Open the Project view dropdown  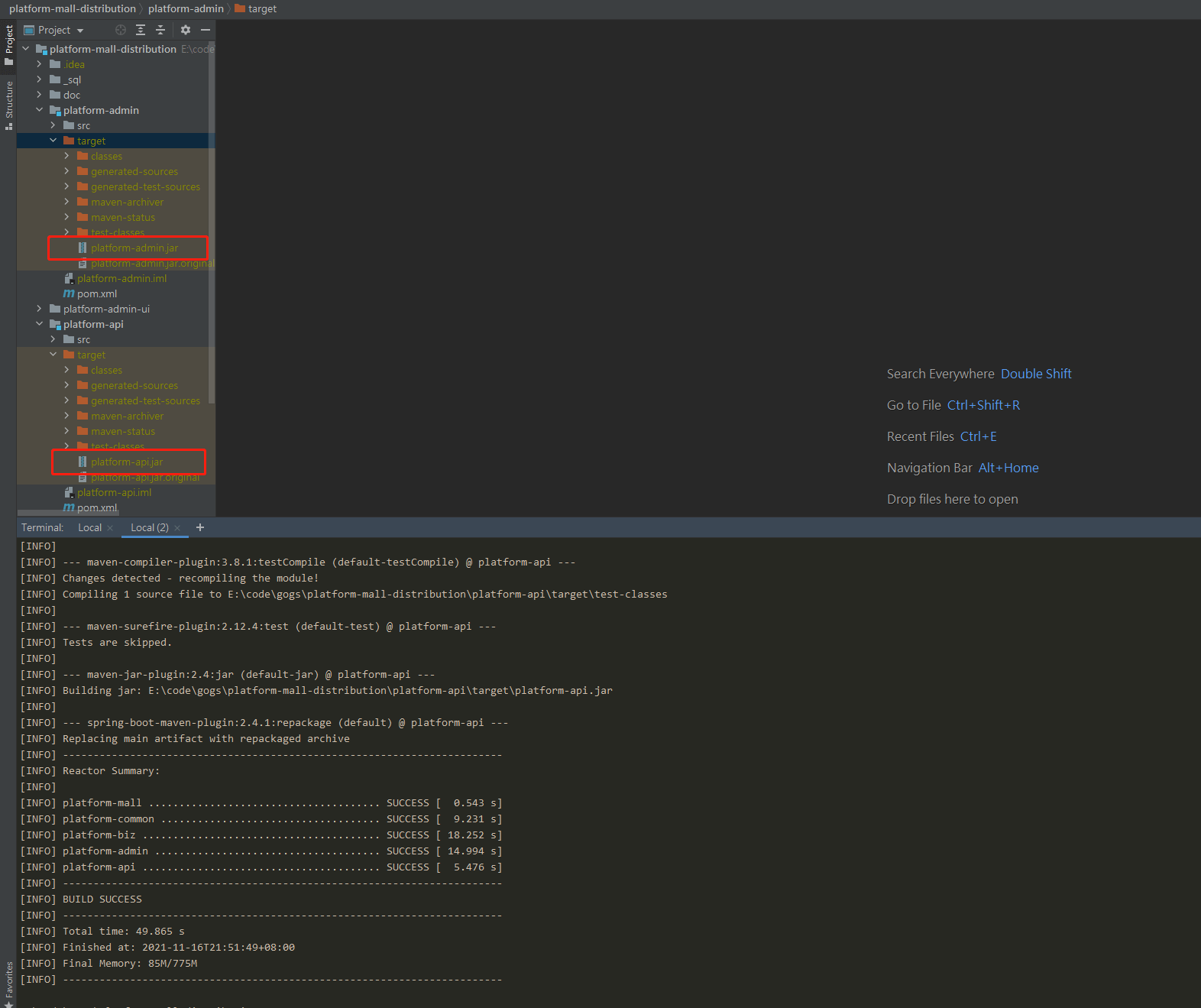pyautogui.click(x=53, y=30)
